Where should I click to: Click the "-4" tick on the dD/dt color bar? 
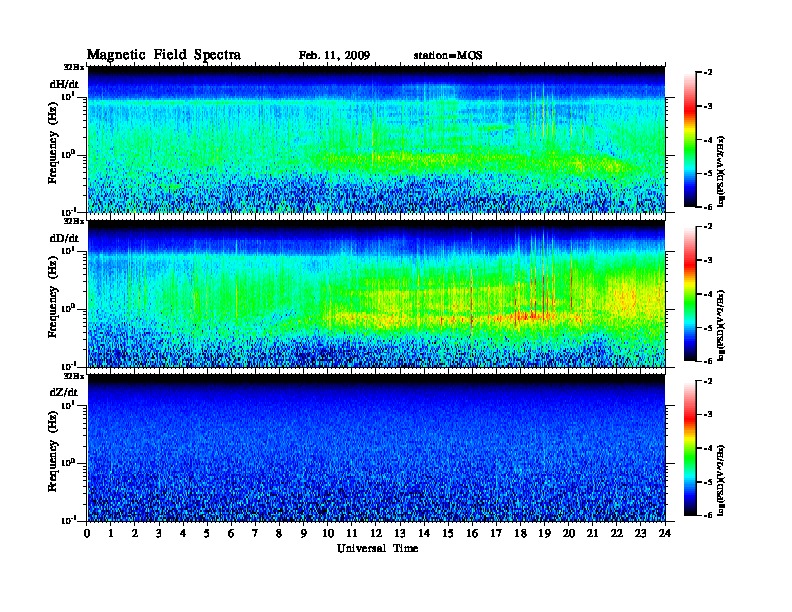(708, 294)
